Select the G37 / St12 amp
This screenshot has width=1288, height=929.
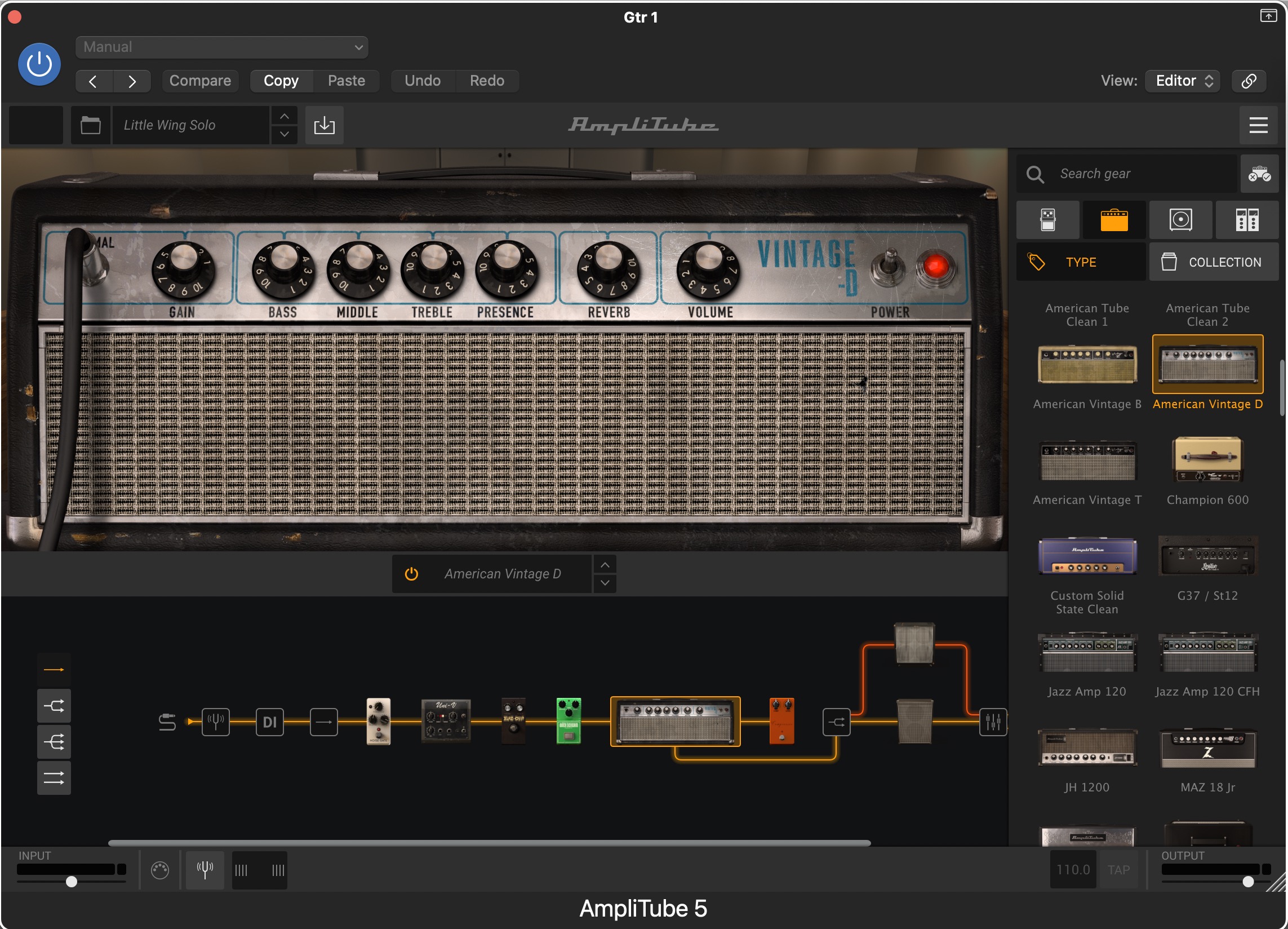coord(1208,556)
